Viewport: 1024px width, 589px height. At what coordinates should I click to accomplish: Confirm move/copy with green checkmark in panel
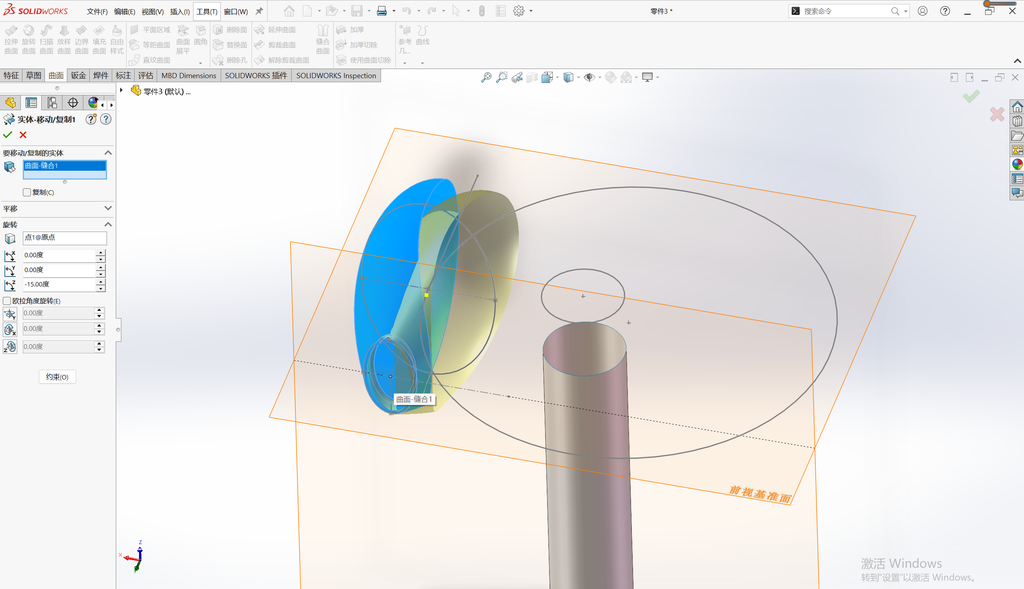tap(8, 135)
